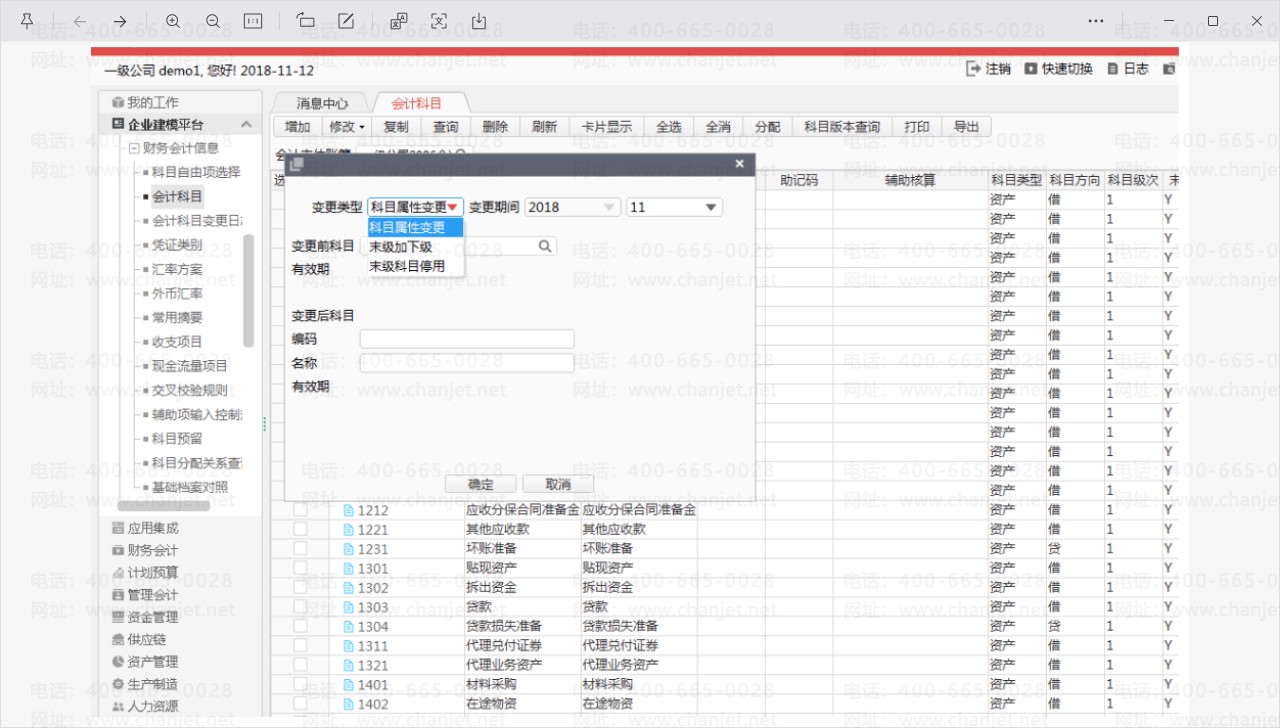The image size is (1280, 728).
Task: Tick checkbox for row 1231
Action: point(300,549)
